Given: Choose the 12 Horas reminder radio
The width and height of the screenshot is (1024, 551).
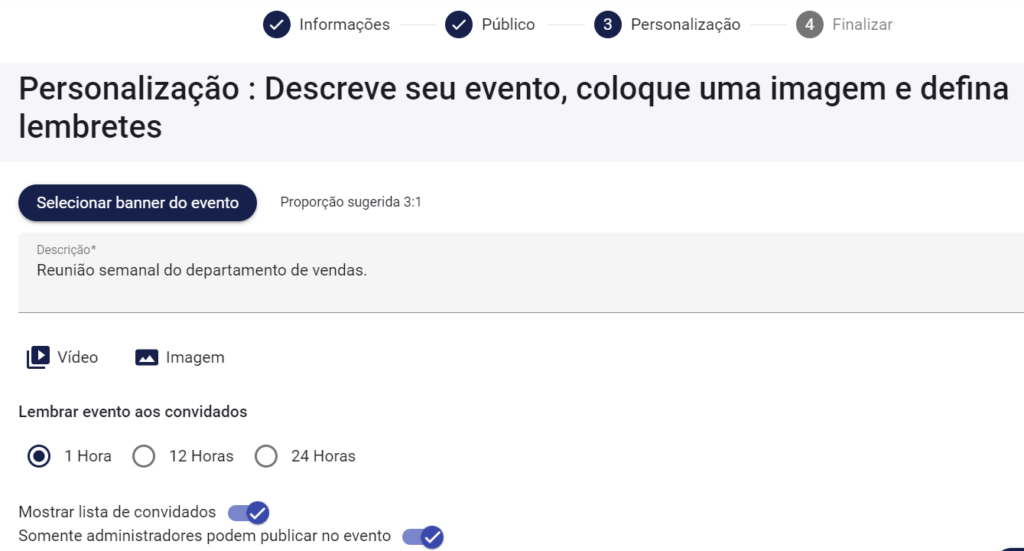Looking at the screenshot, I should coord(144,456).
